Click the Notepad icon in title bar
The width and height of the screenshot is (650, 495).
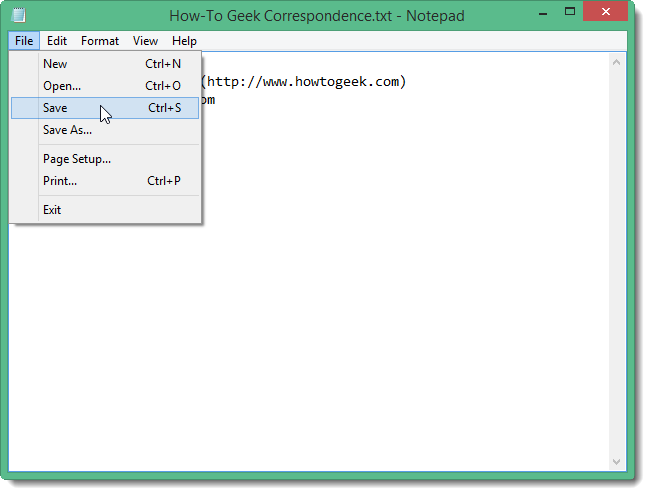pyautogui.click(x=19, y=15)
